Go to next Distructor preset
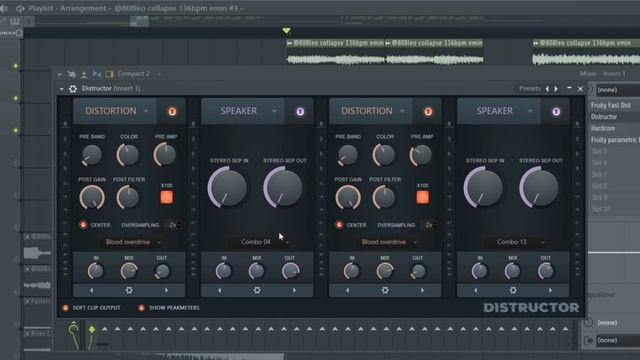The image size is (640, 360). [556, 89]
